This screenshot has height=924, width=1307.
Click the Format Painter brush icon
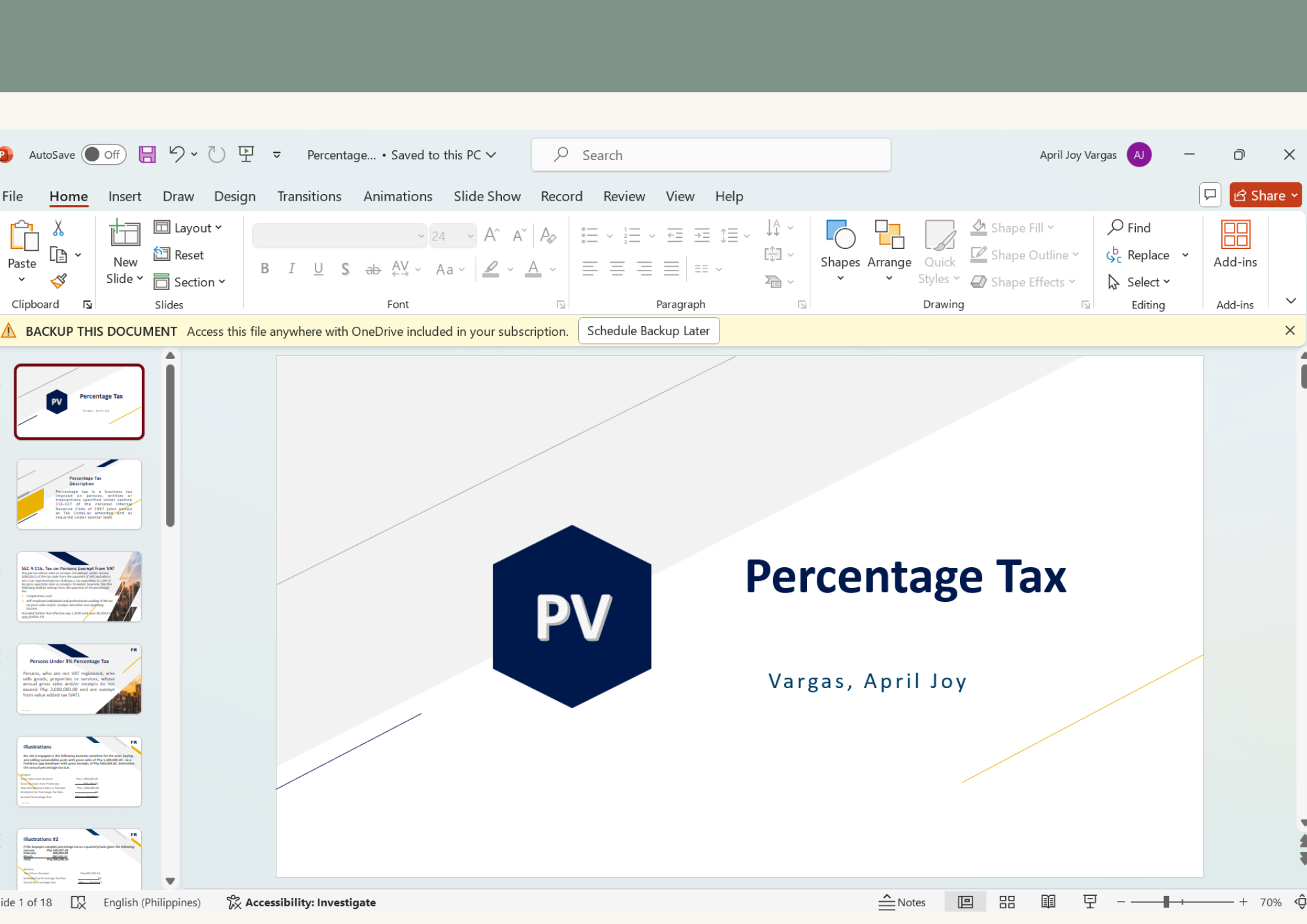pyautogui.click(x=58, y=282)
